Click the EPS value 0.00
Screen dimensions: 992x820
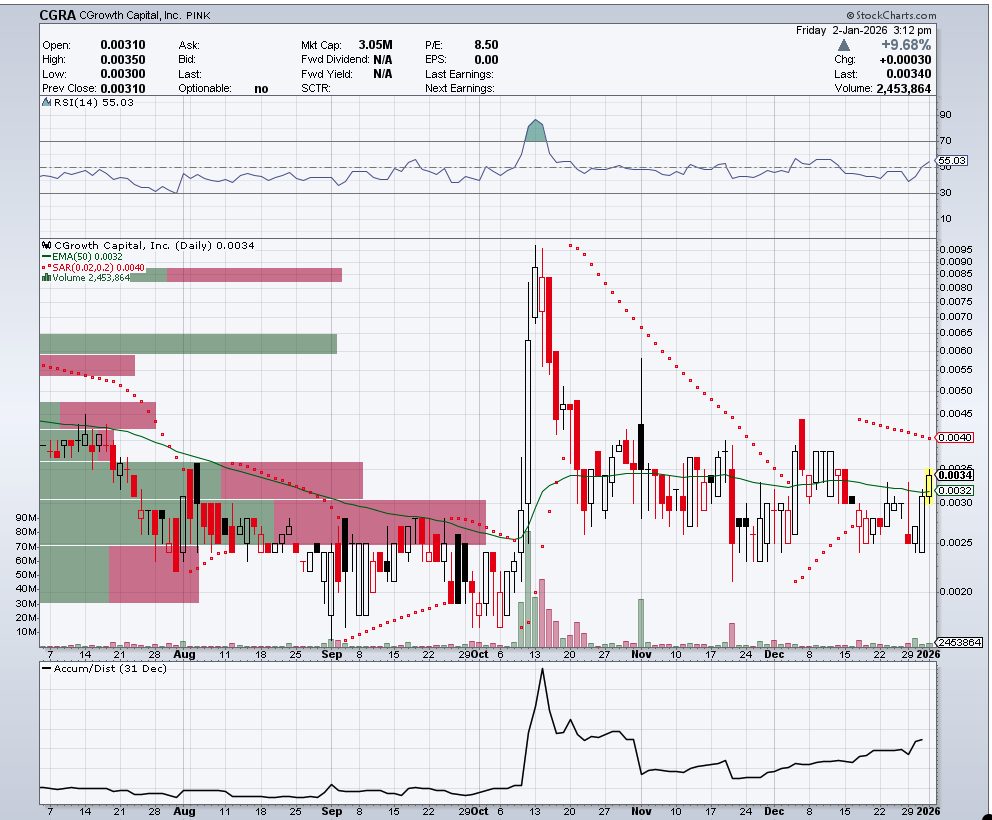(x=487, y=59)
